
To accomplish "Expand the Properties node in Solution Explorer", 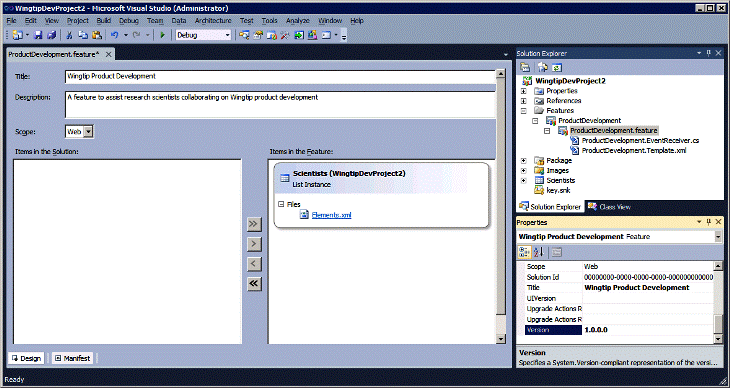I will 524,91.
